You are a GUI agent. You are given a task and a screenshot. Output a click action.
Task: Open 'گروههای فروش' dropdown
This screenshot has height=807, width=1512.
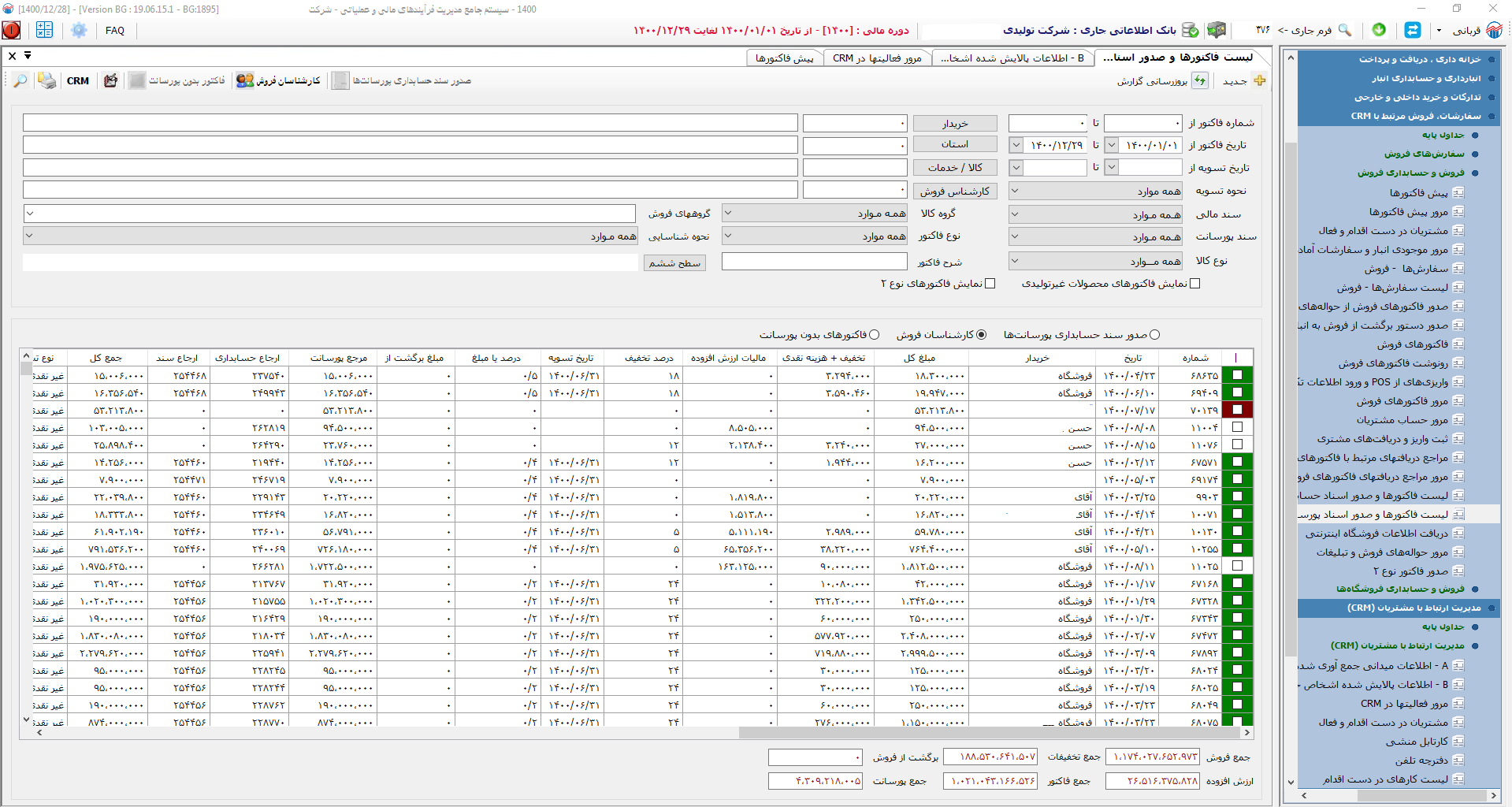[x=329, y=214]
